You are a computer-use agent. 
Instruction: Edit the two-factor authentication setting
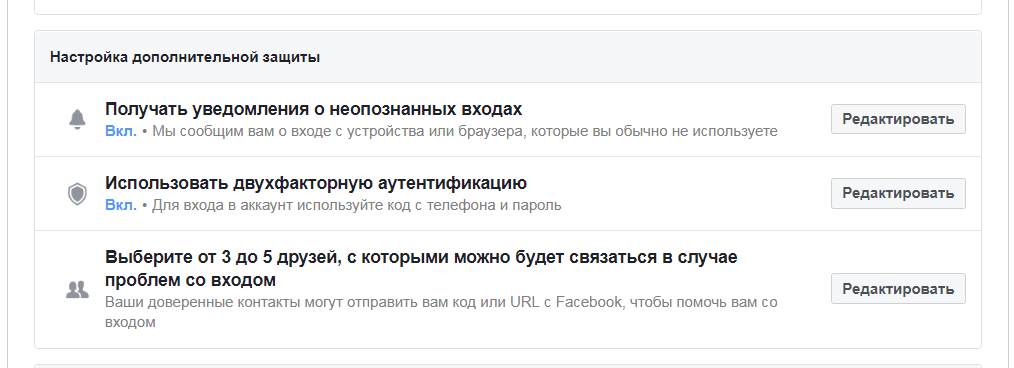click(x=898, y=193)
